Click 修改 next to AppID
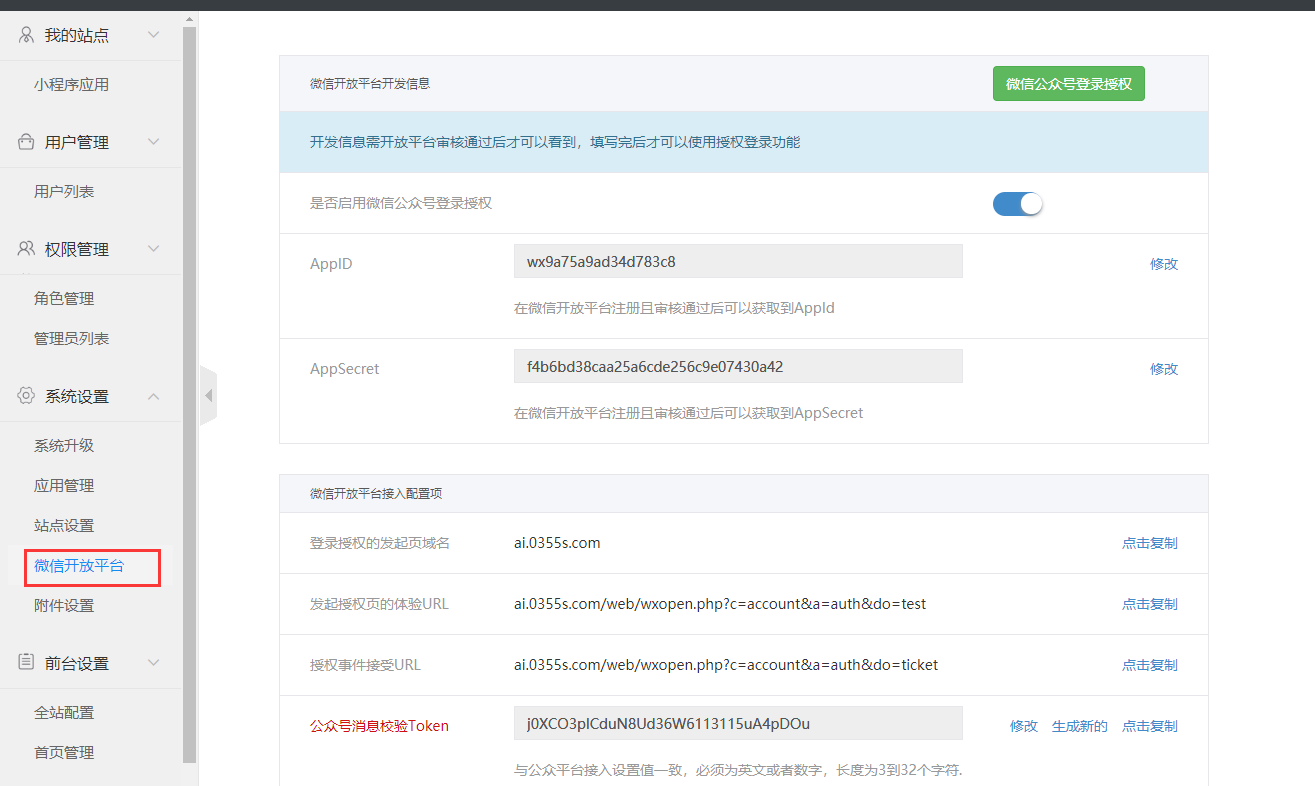Image resolution: width=1315 pixels, height=786 pixels. (x=1164, y=264)
